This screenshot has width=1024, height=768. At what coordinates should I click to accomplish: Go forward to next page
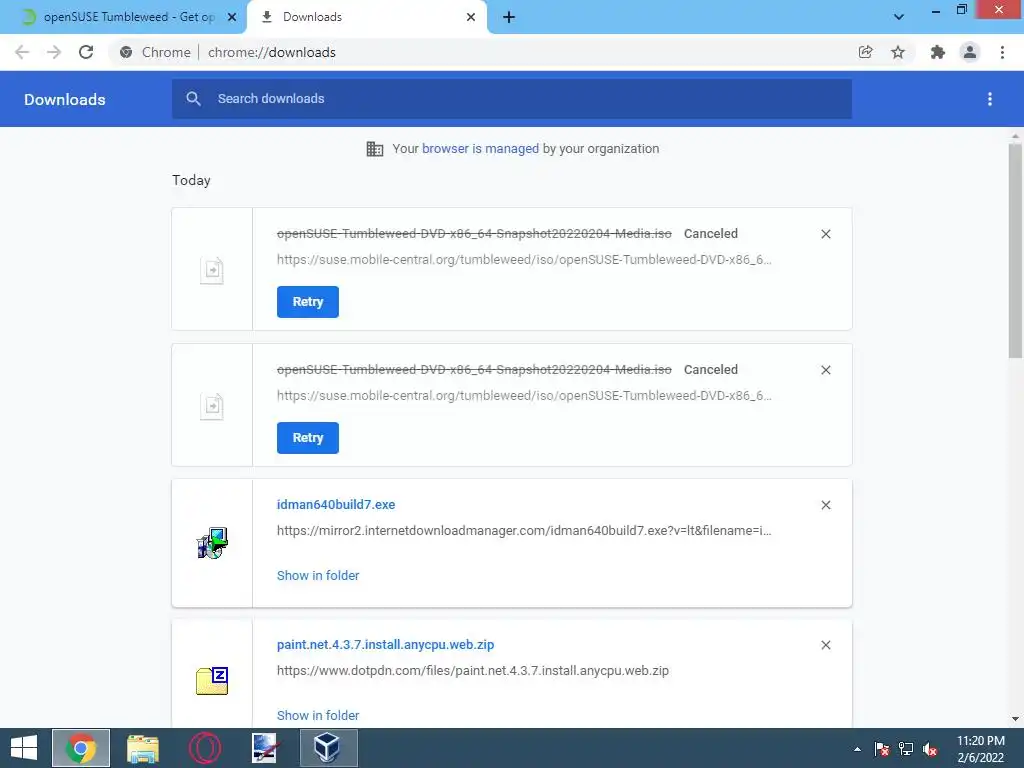point(54,52)
